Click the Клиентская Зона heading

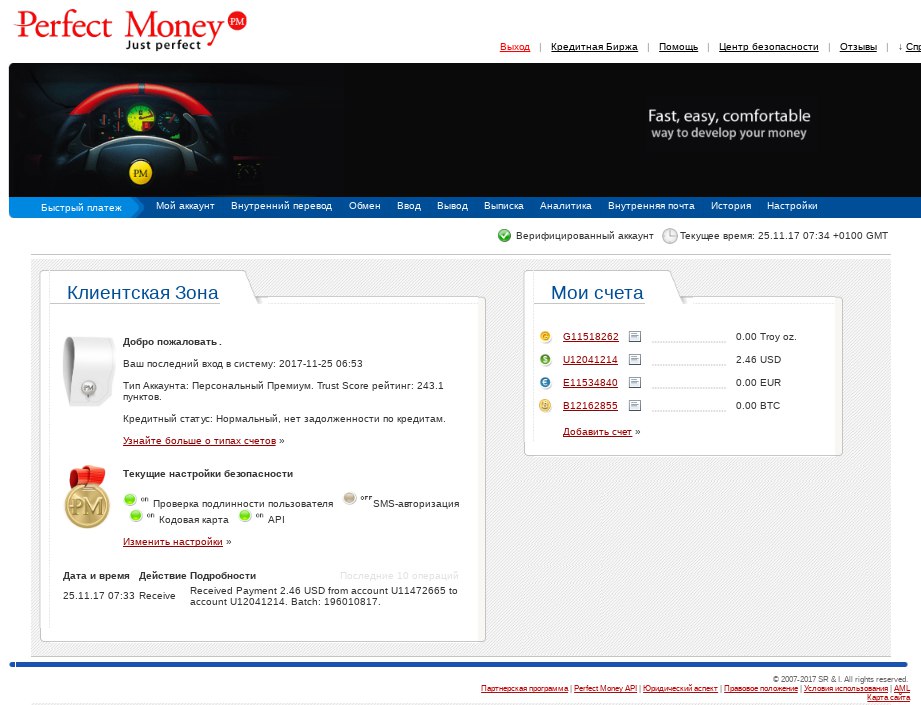(x=143, y=293)
